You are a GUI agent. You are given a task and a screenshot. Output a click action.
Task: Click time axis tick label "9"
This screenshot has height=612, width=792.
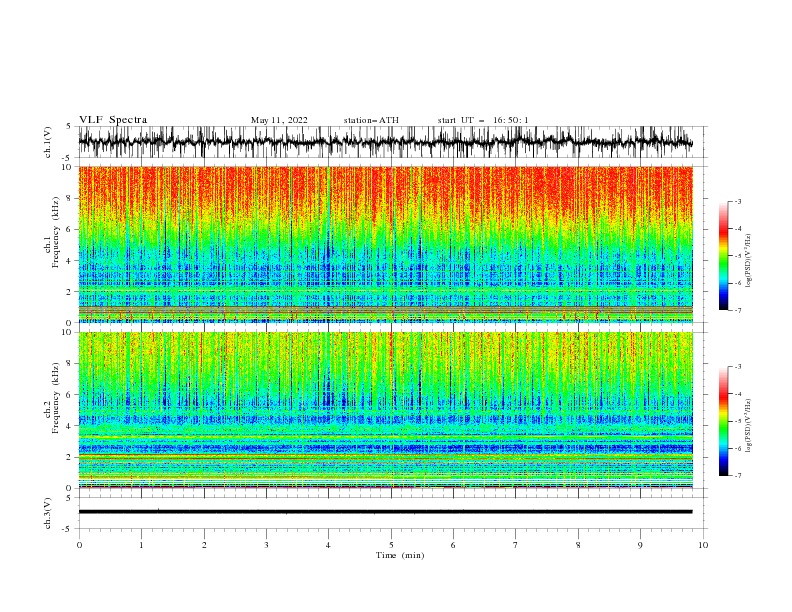640,545
